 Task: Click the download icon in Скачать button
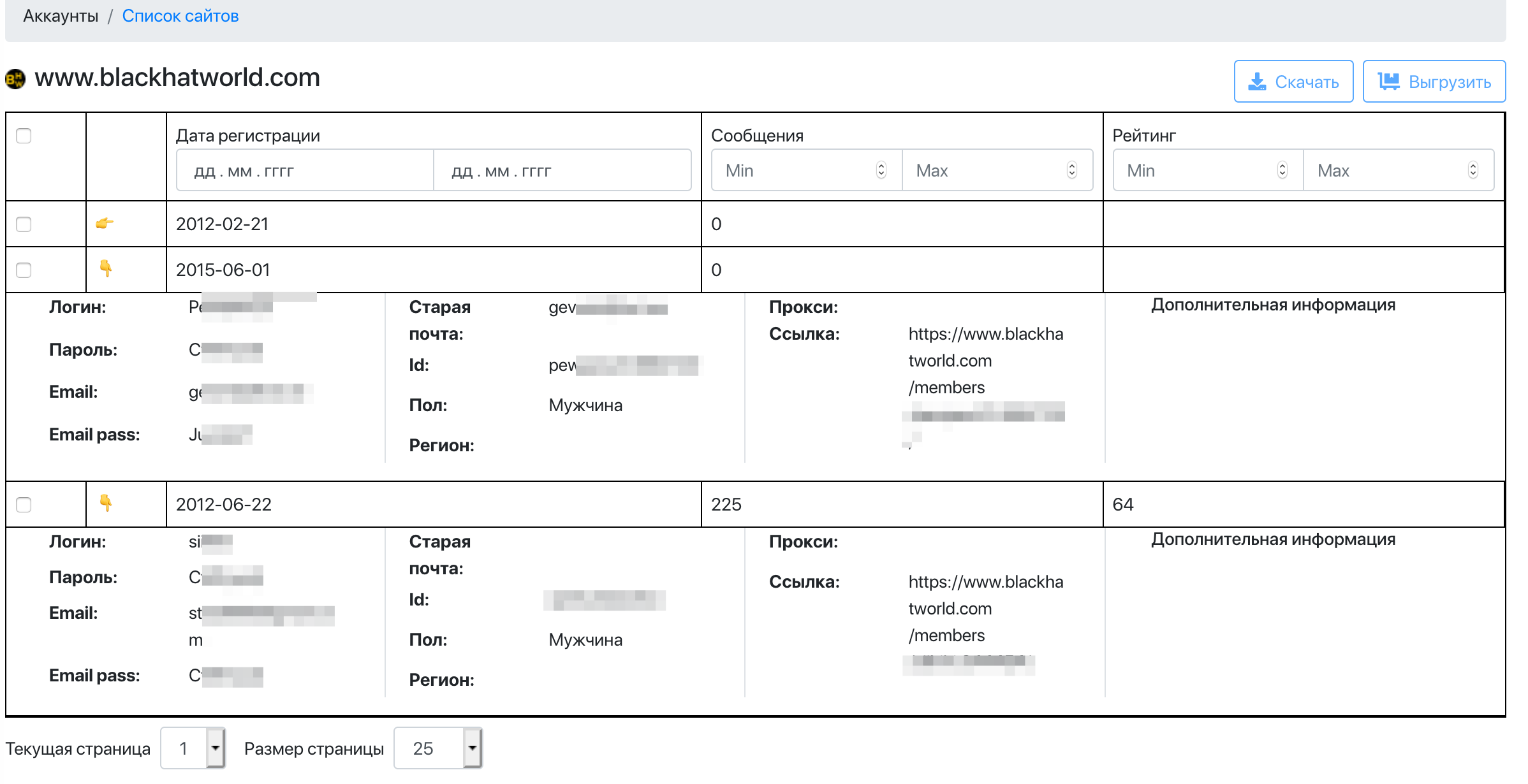[1256, 82]
